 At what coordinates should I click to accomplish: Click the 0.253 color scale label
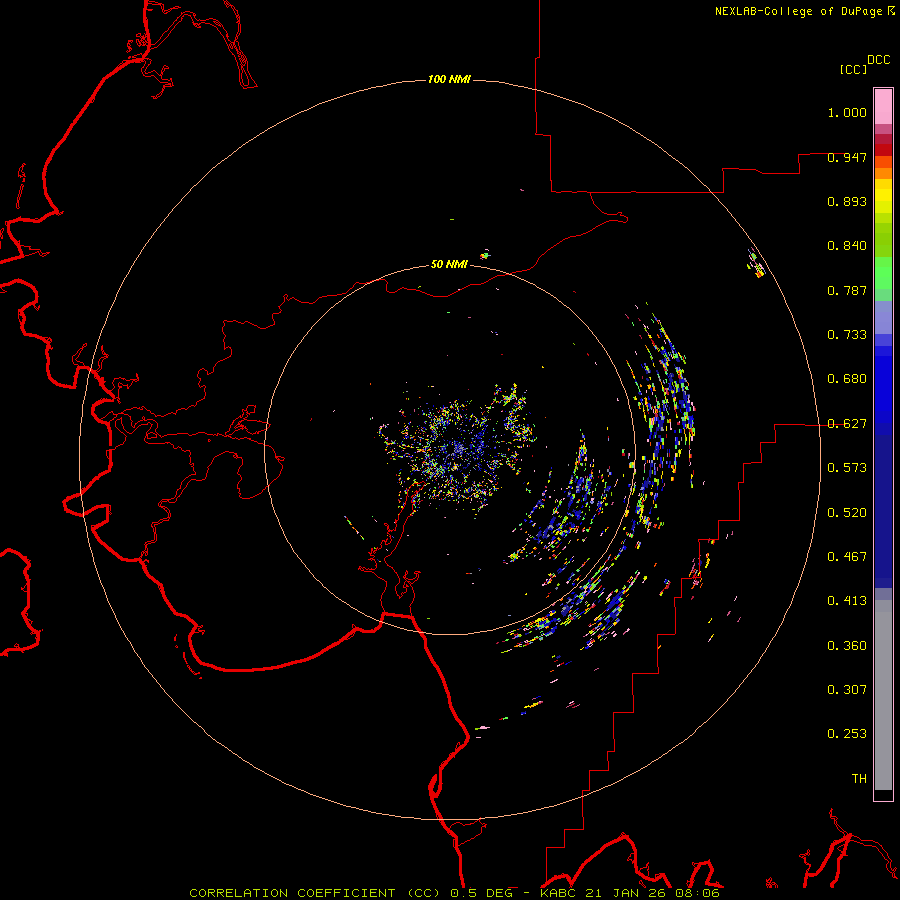(847, 734)
